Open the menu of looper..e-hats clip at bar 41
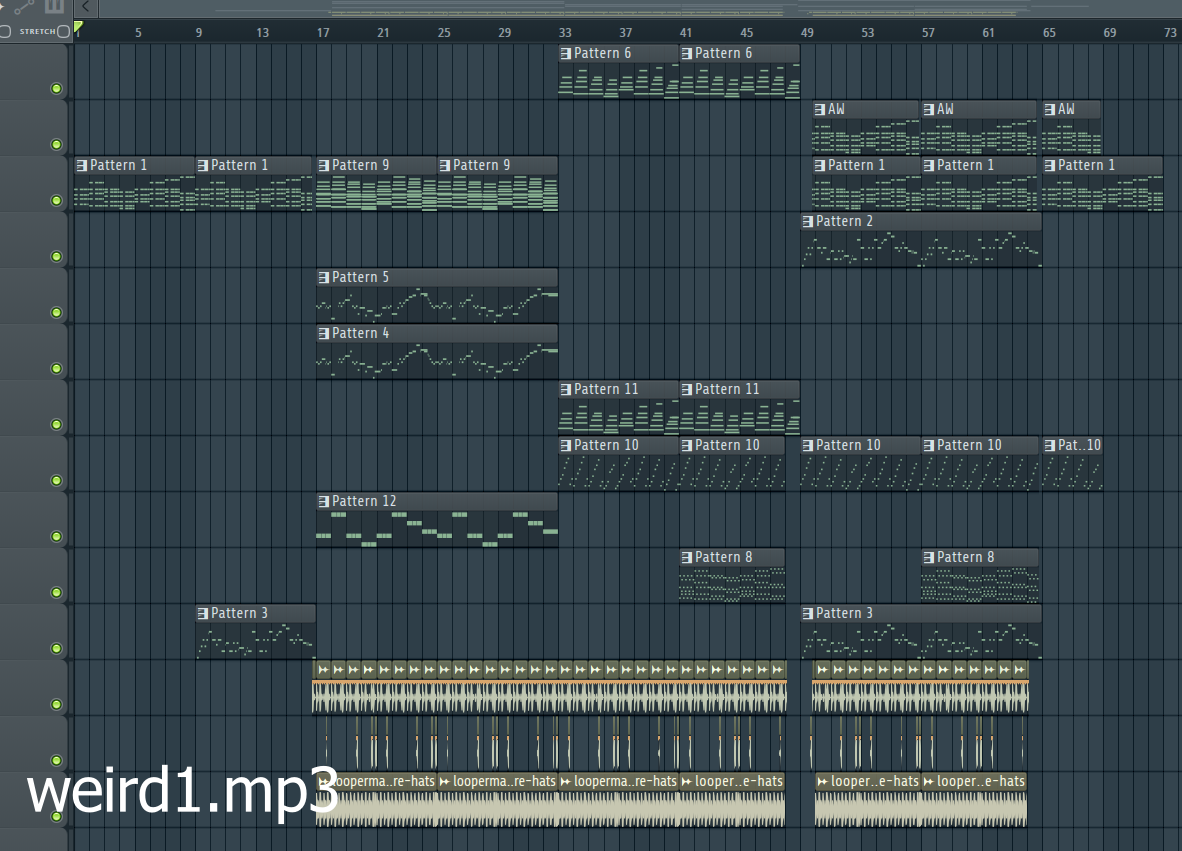 (686, 782)
